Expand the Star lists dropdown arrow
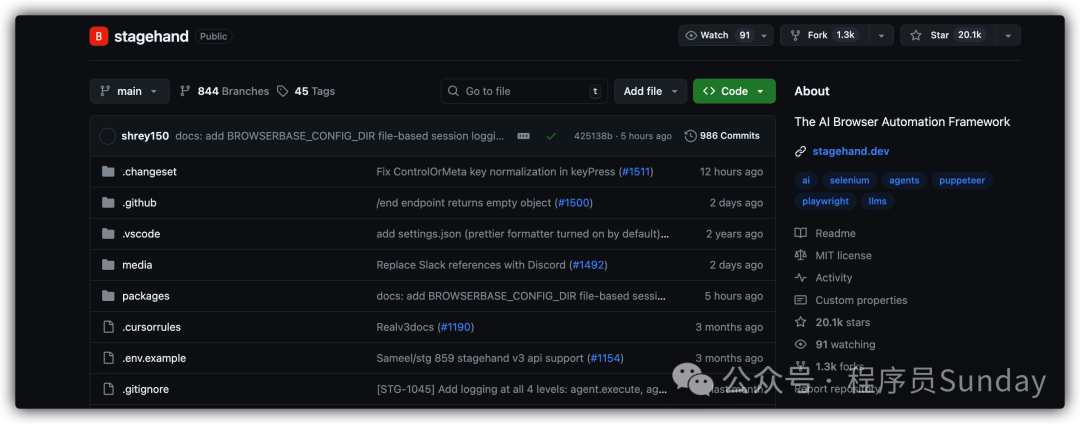 click(1007, 35)
